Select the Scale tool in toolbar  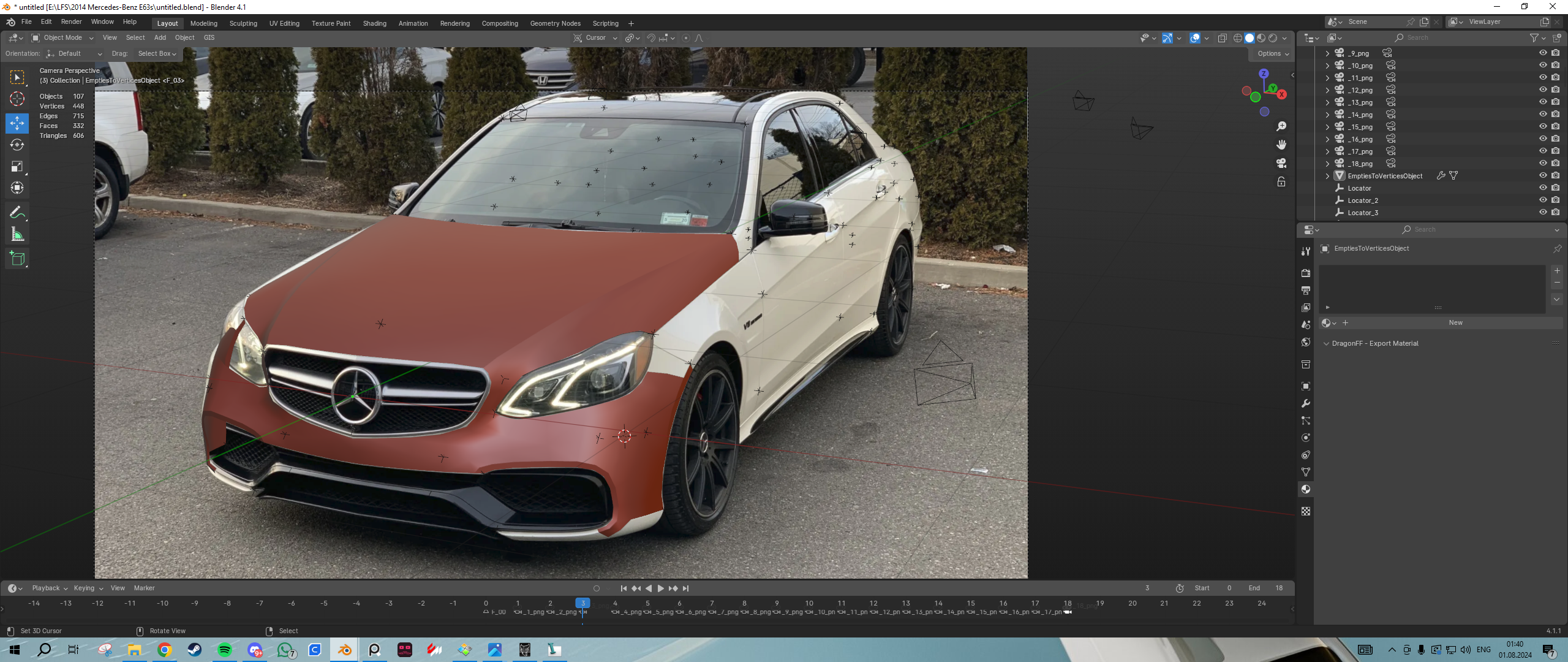tap(17, 167)
